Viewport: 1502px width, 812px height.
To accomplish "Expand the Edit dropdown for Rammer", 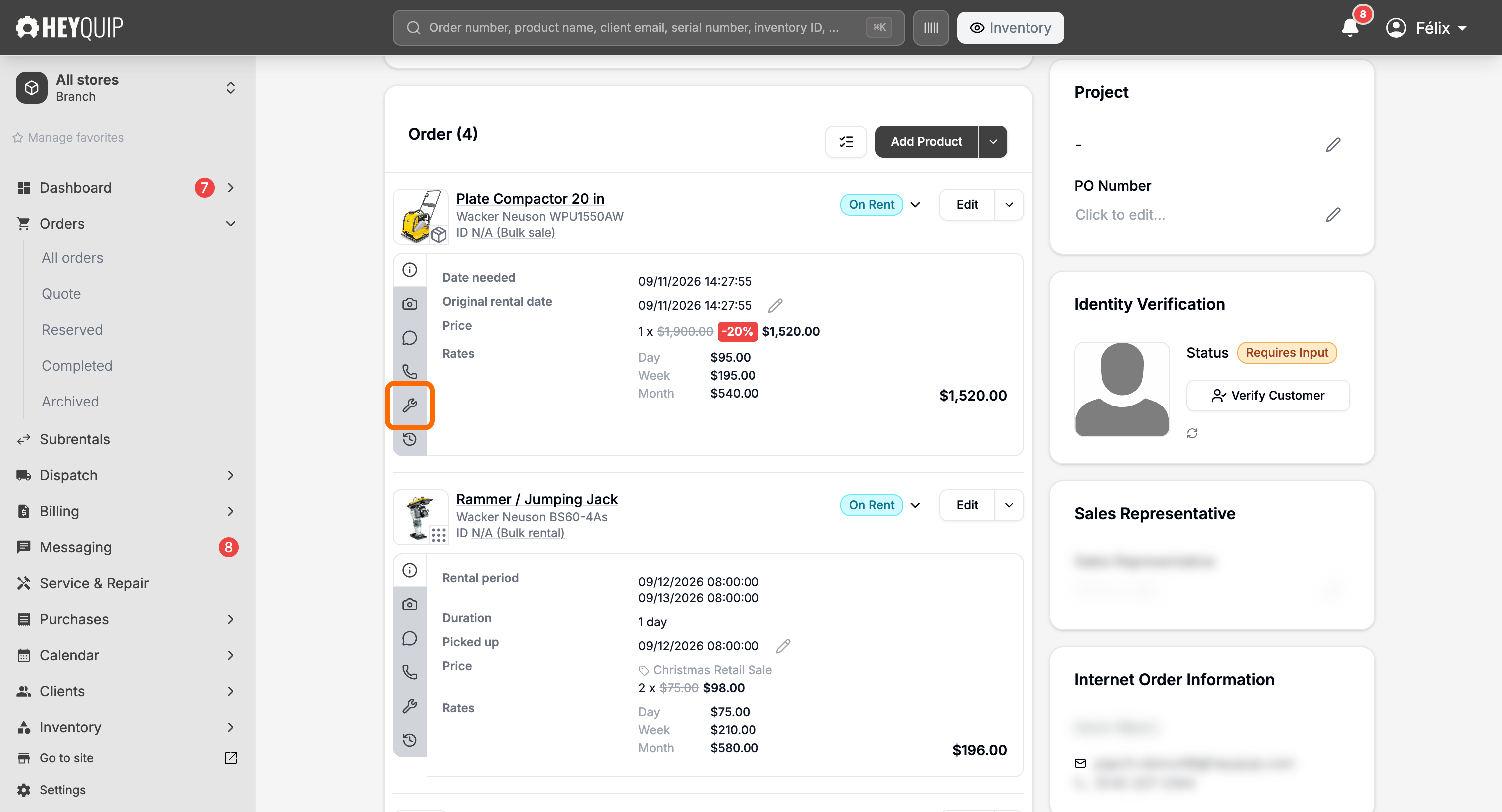I will click(1009, 505).
